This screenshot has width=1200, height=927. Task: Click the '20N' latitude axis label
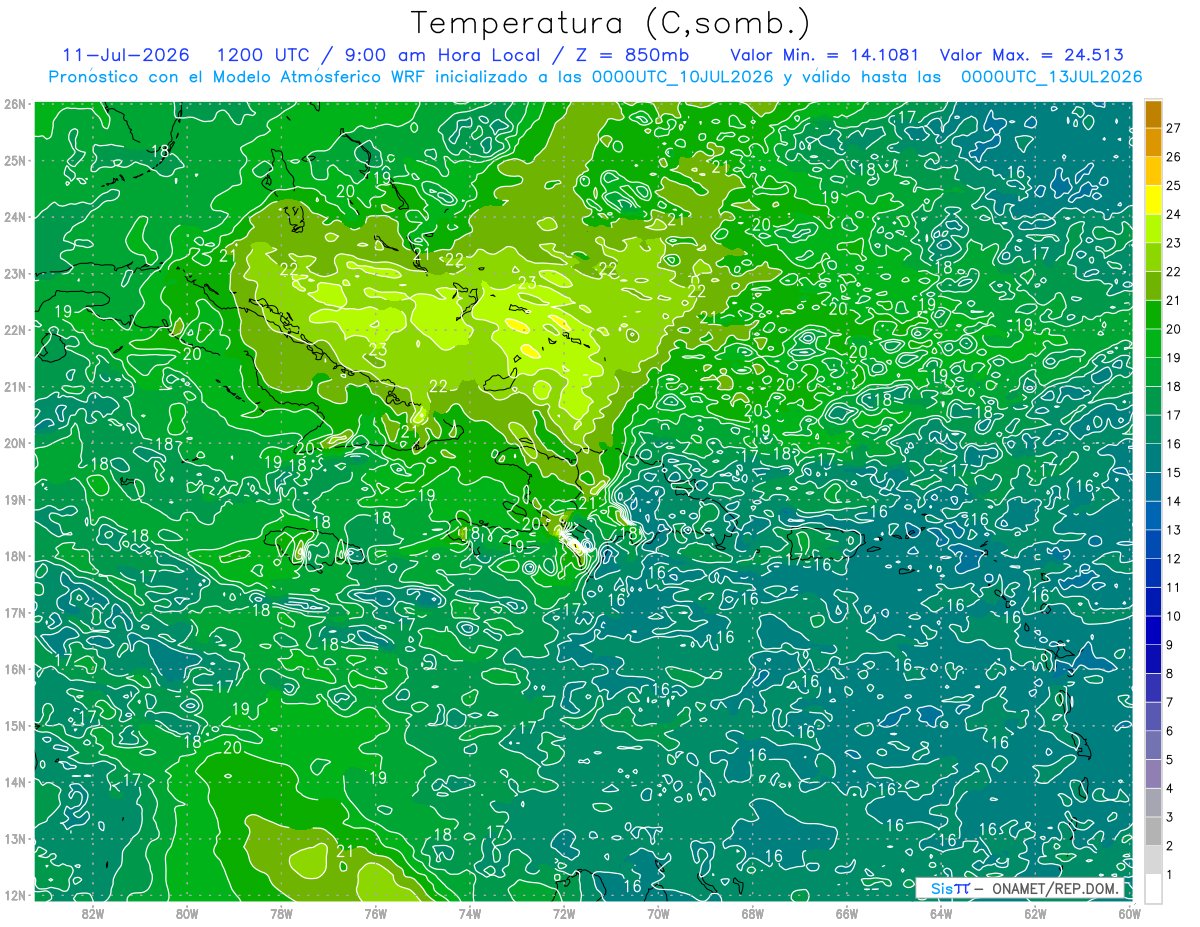[x=15, y=443]
